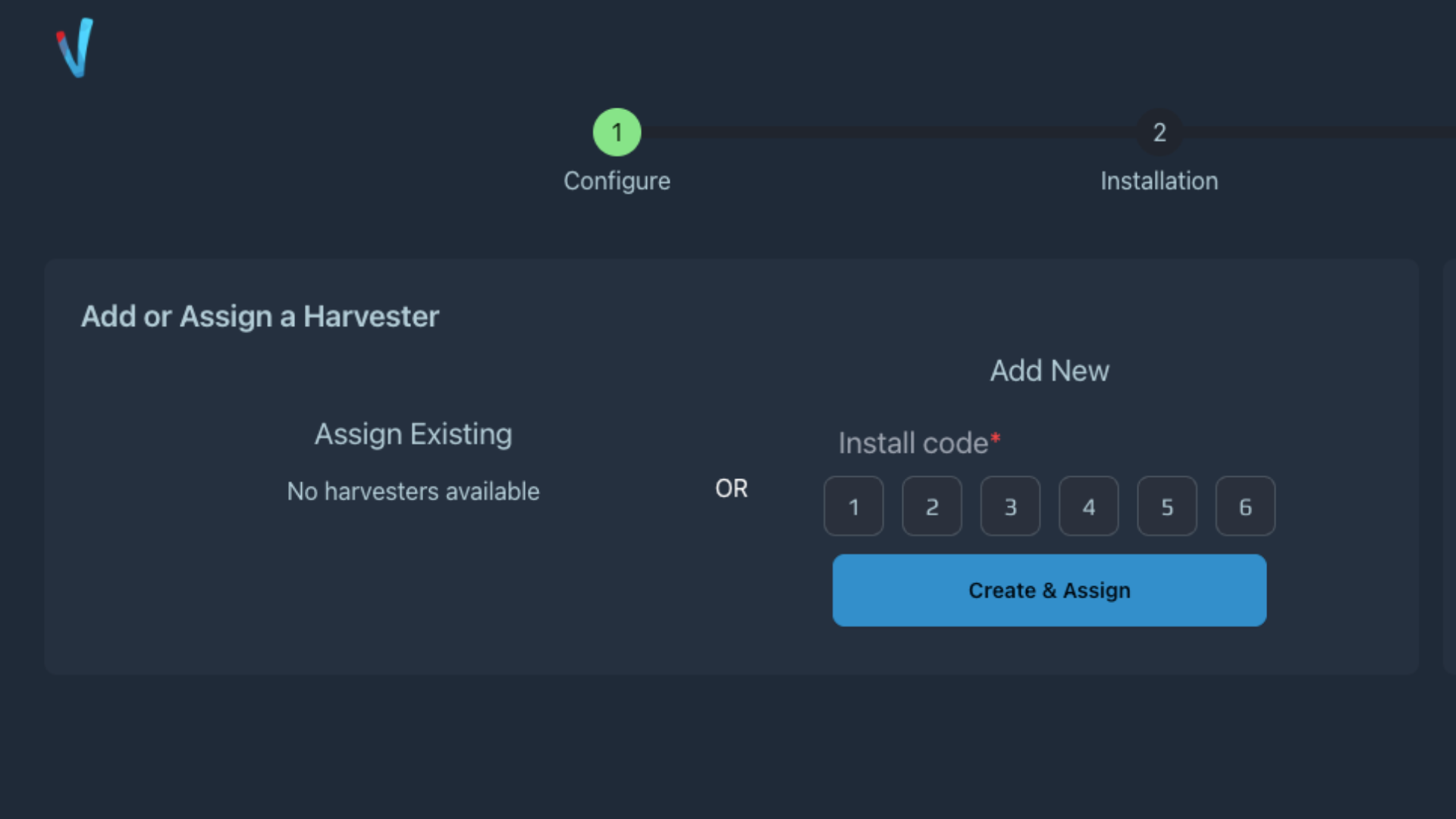The height and width of the screenshot is (819, 1456).
Task: Click the fourth install code digit field
Action: (1088, 506)
